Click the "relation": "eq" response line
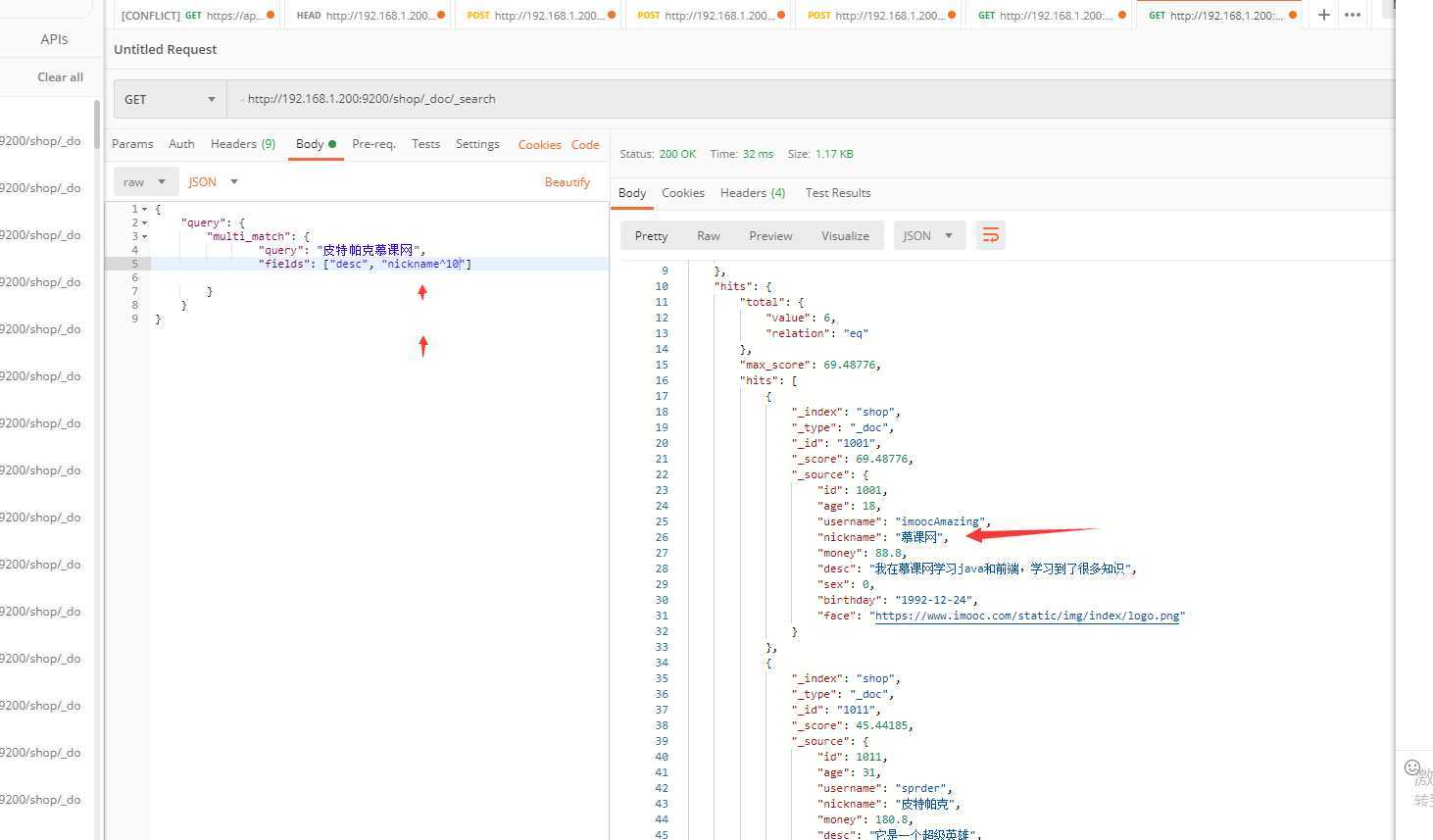 [817, 333]
